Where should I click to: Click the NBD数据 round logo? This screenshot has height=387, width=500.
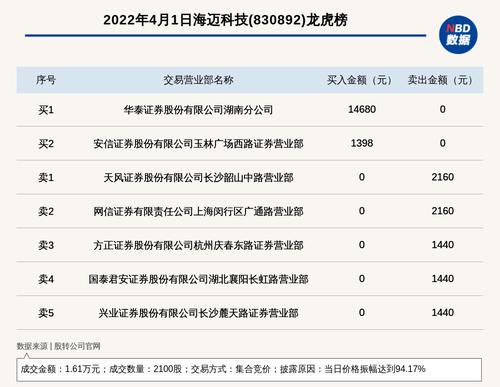click(x=458, y=35)
